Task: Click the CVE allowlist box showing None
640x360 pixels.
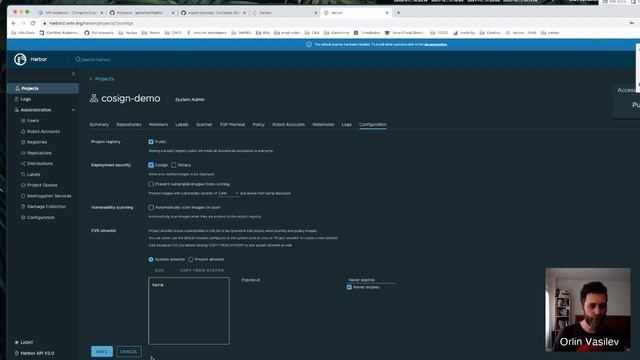Action: [189, 311]
